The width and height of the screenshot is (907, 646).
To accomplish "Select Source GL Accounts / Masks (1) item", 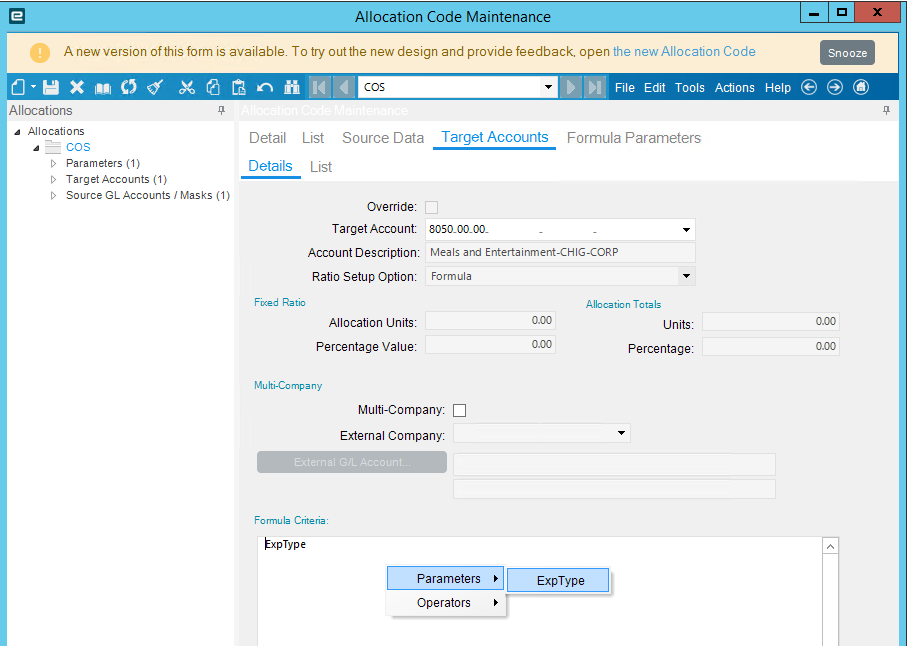I will pos(148,195).
